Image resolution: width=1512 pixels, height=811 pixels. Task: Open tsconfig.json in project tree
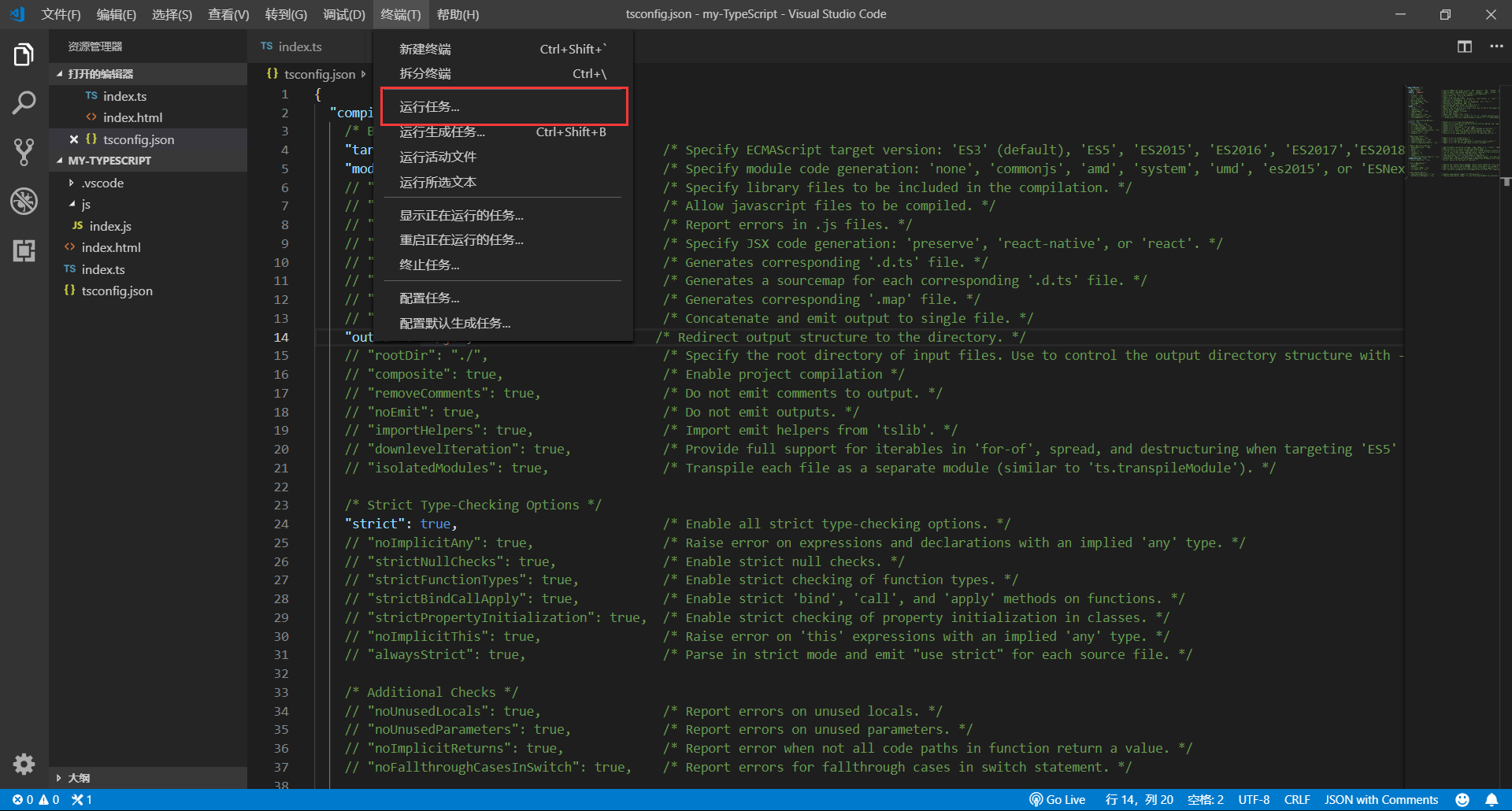coord(148,291)
